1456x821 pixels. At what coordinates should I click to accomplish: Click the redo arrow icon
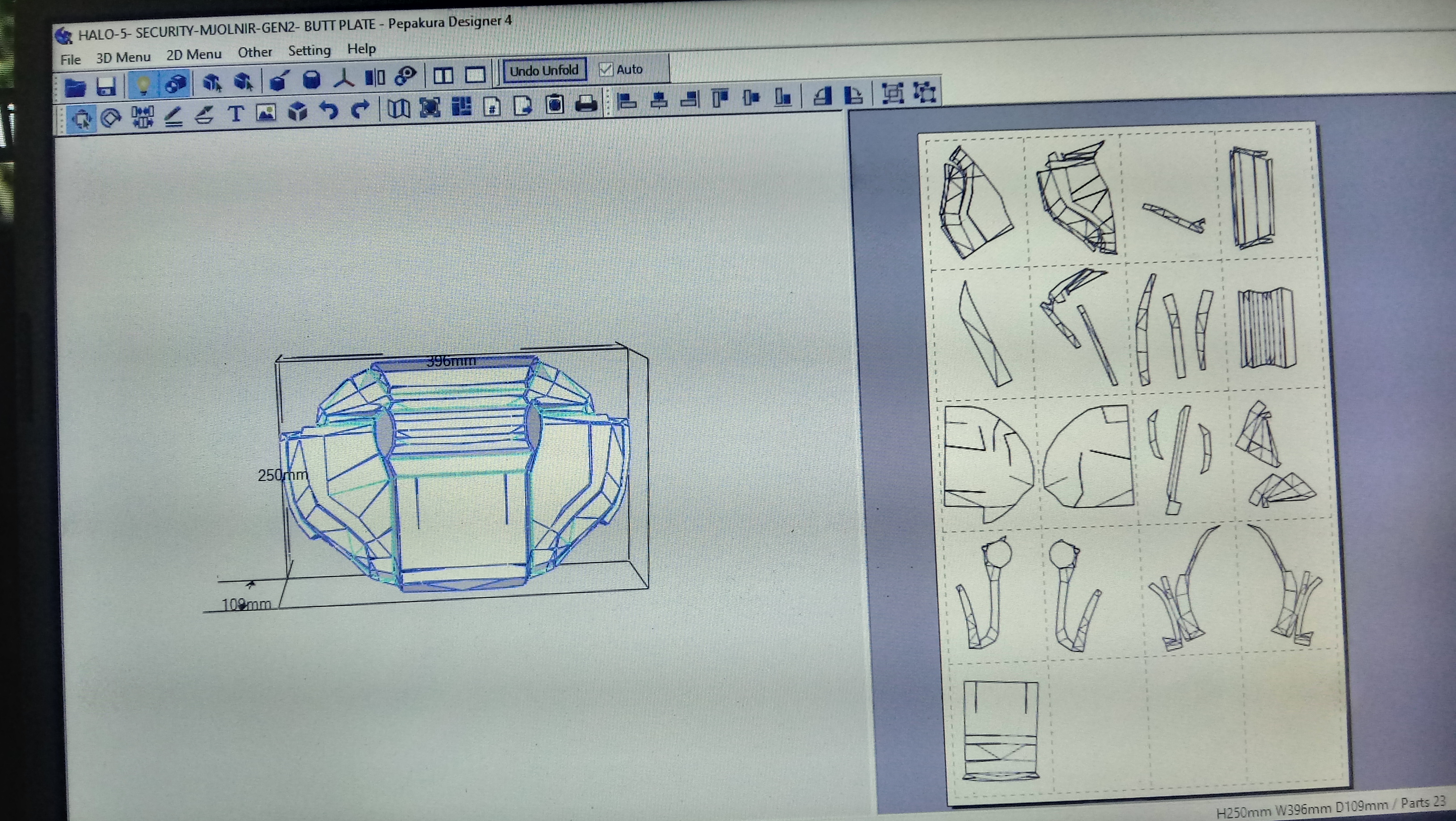tap(360, 108)
